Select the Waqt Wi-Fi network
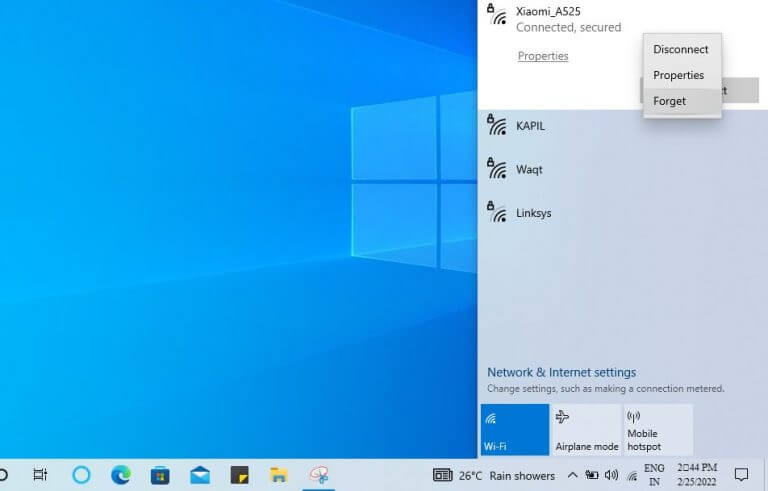768x491 pixels. point(623,170)
